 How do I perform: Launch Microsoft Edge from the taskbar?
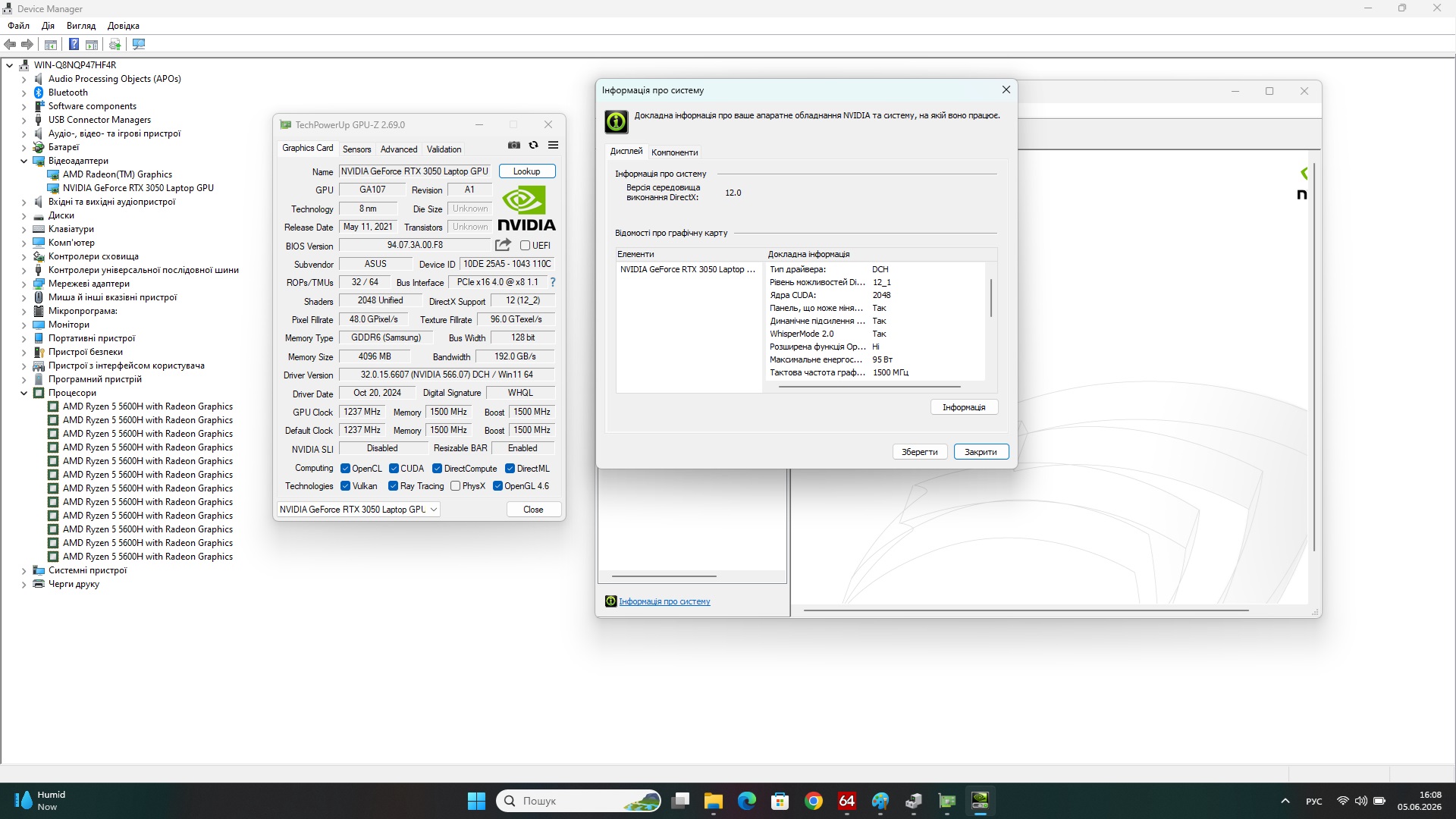coord(747,801)
